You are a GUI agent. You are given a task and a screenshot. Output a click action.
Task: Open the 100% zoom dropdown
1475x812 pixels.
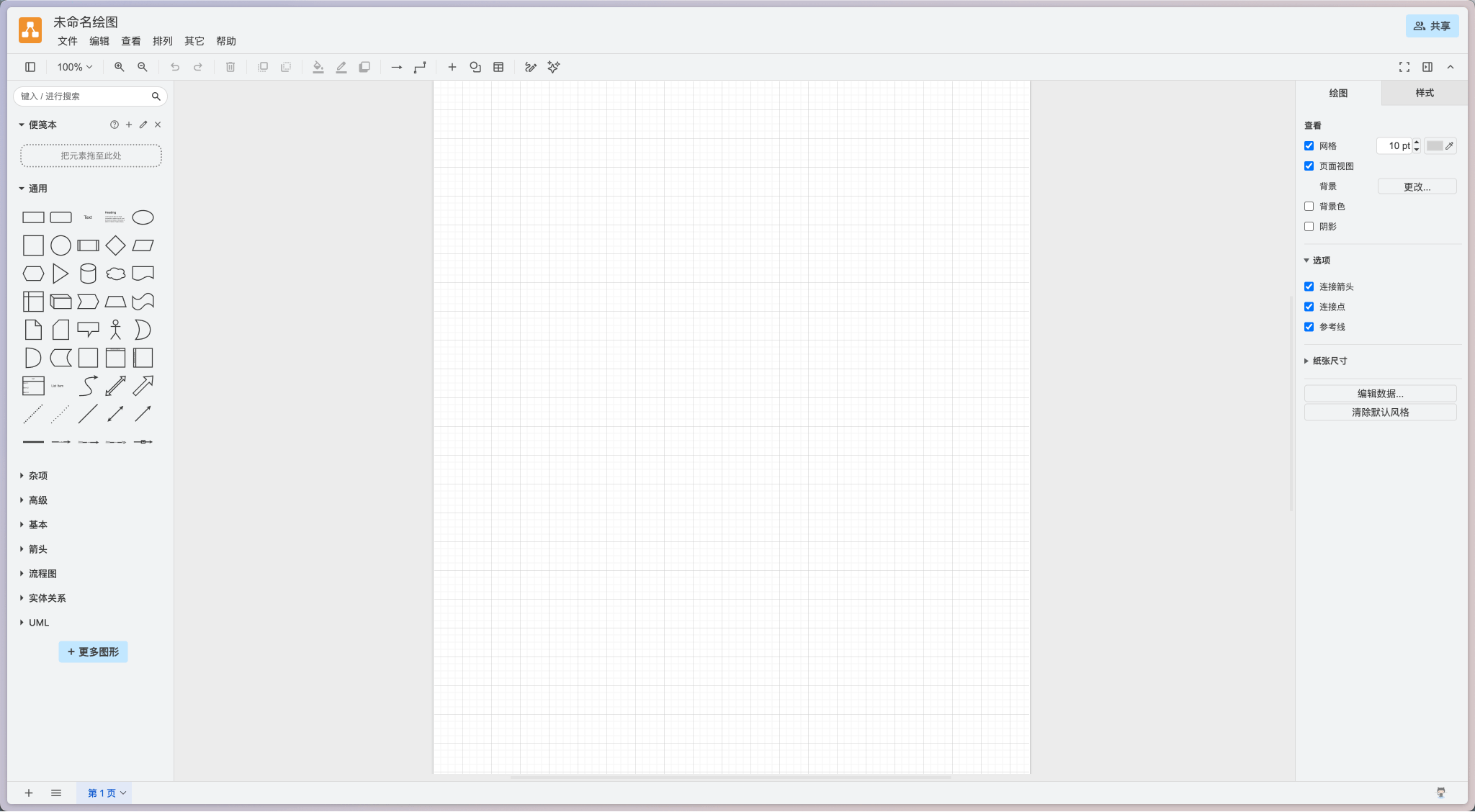pyautogui.click(x=75, y=67)
